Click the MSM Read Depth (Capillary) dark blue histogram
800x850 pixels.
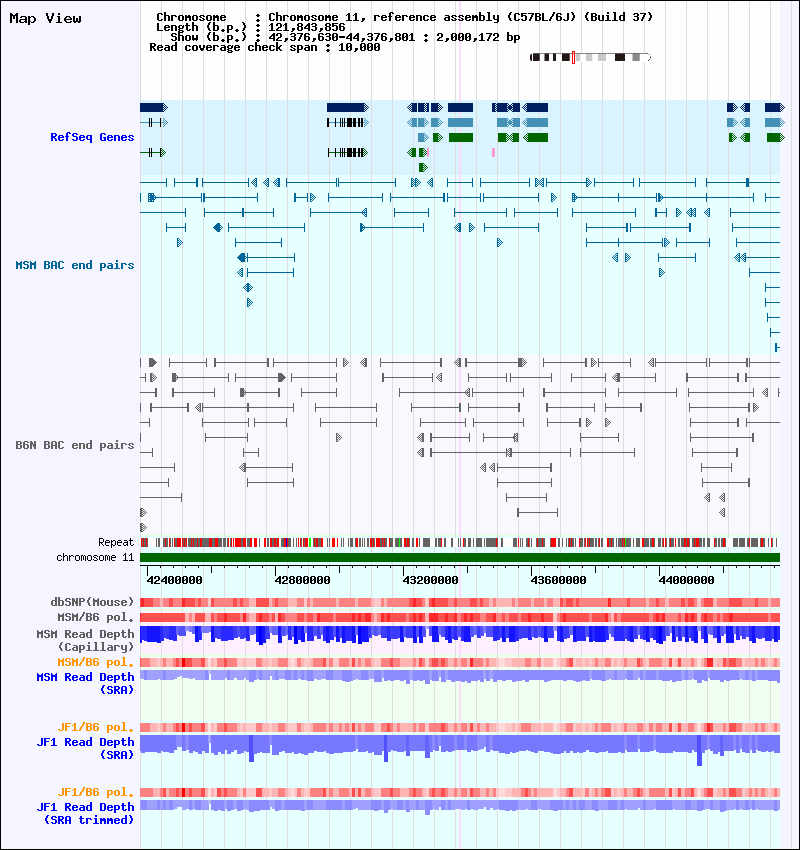click(460, 634)
